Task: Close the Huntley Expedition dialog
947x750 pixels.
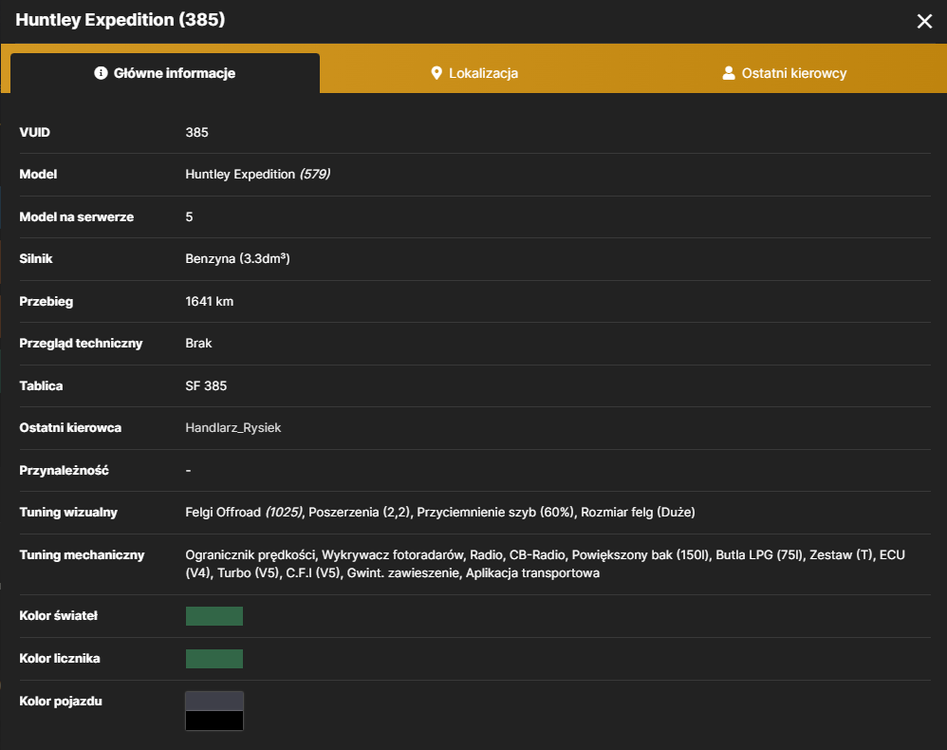Action: 924,21
